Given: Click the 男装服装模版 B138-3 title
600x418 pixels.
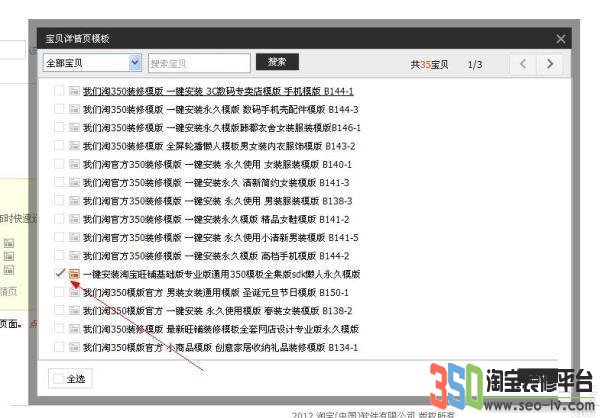Looking at the screenshot, I should point(218,201).
